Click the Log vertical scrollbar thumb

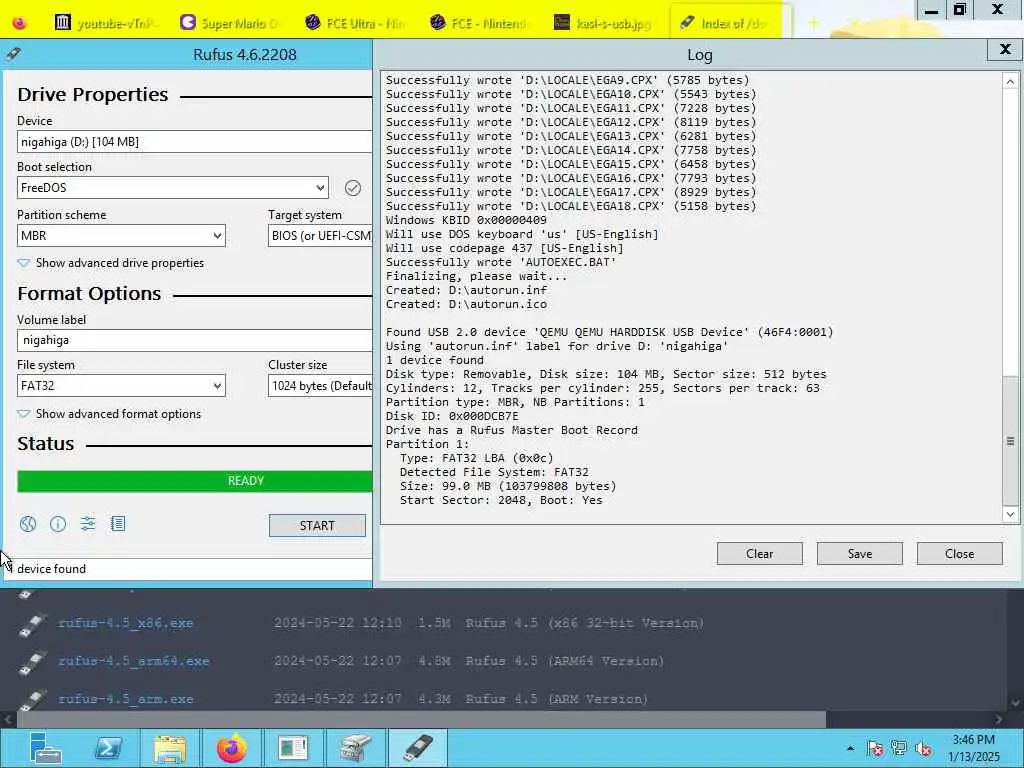pos(1010,441)
